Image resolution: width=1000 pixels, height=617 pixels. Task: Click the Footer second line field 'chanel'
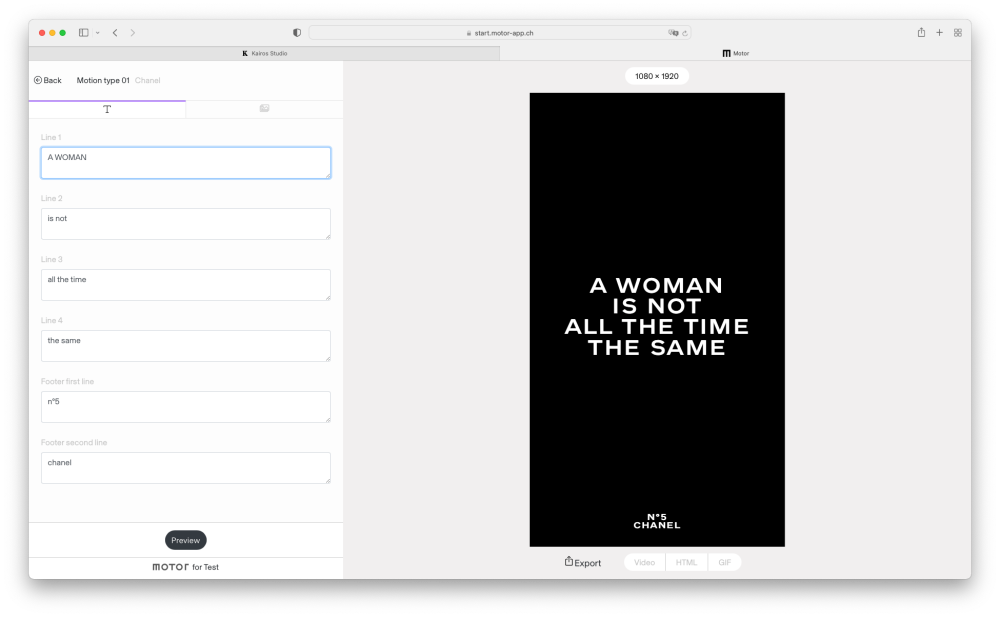[186, 468]
